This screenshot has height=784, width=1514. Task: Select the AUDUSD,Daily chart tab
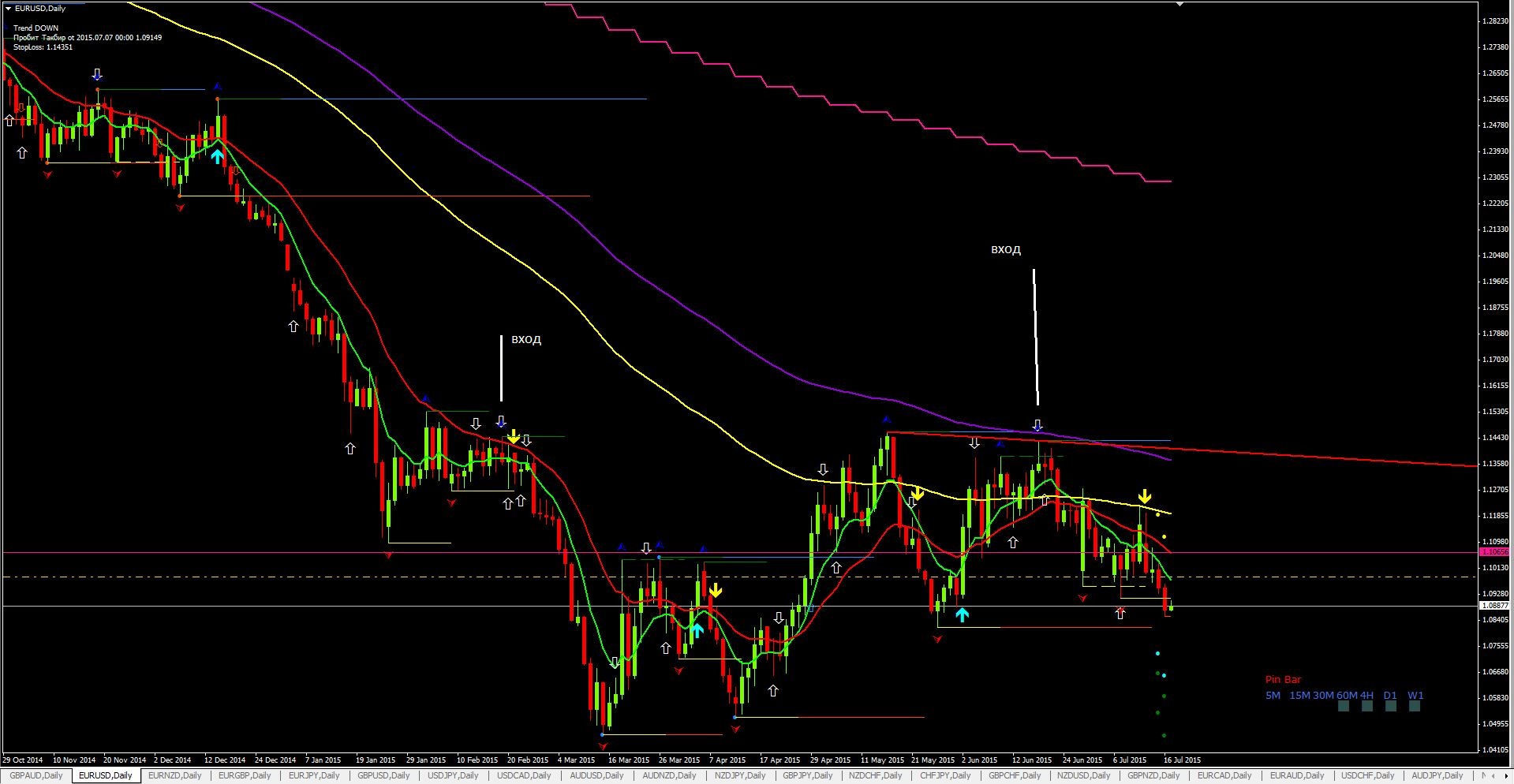(596, 776)
